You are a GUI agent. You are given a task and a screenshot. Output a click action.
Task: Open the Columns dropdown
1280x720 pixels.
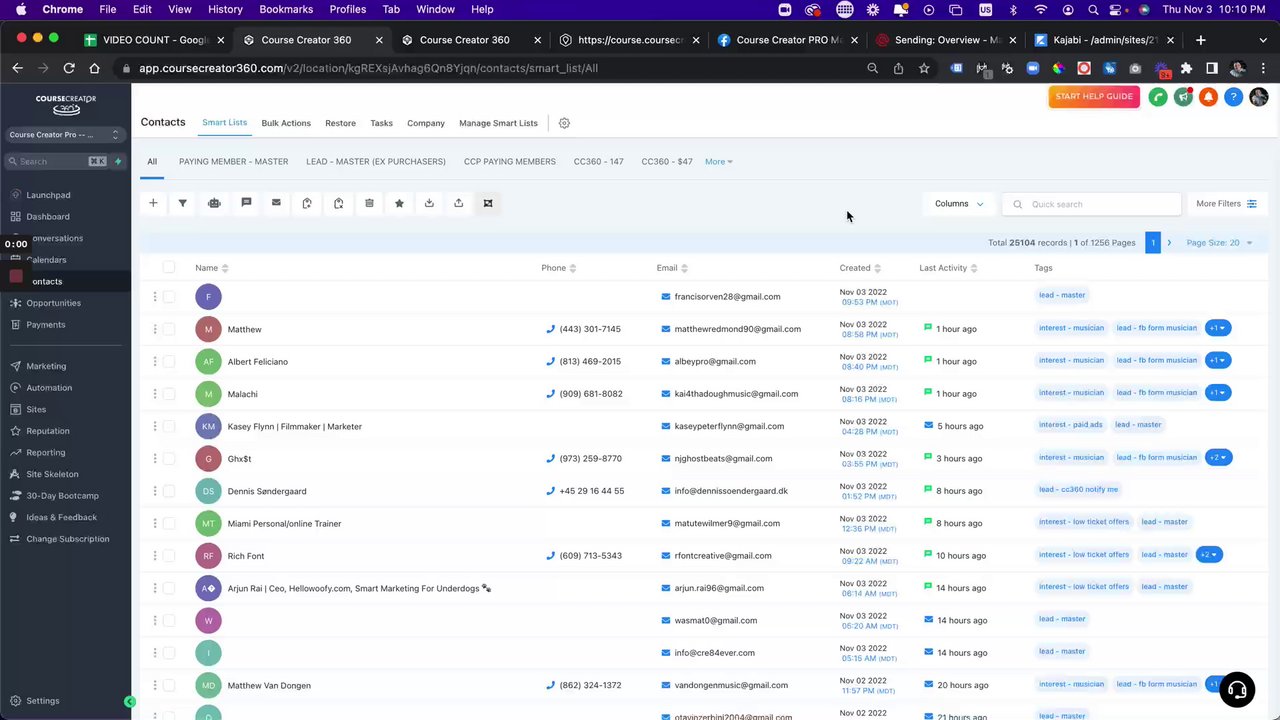pos(959,204)
